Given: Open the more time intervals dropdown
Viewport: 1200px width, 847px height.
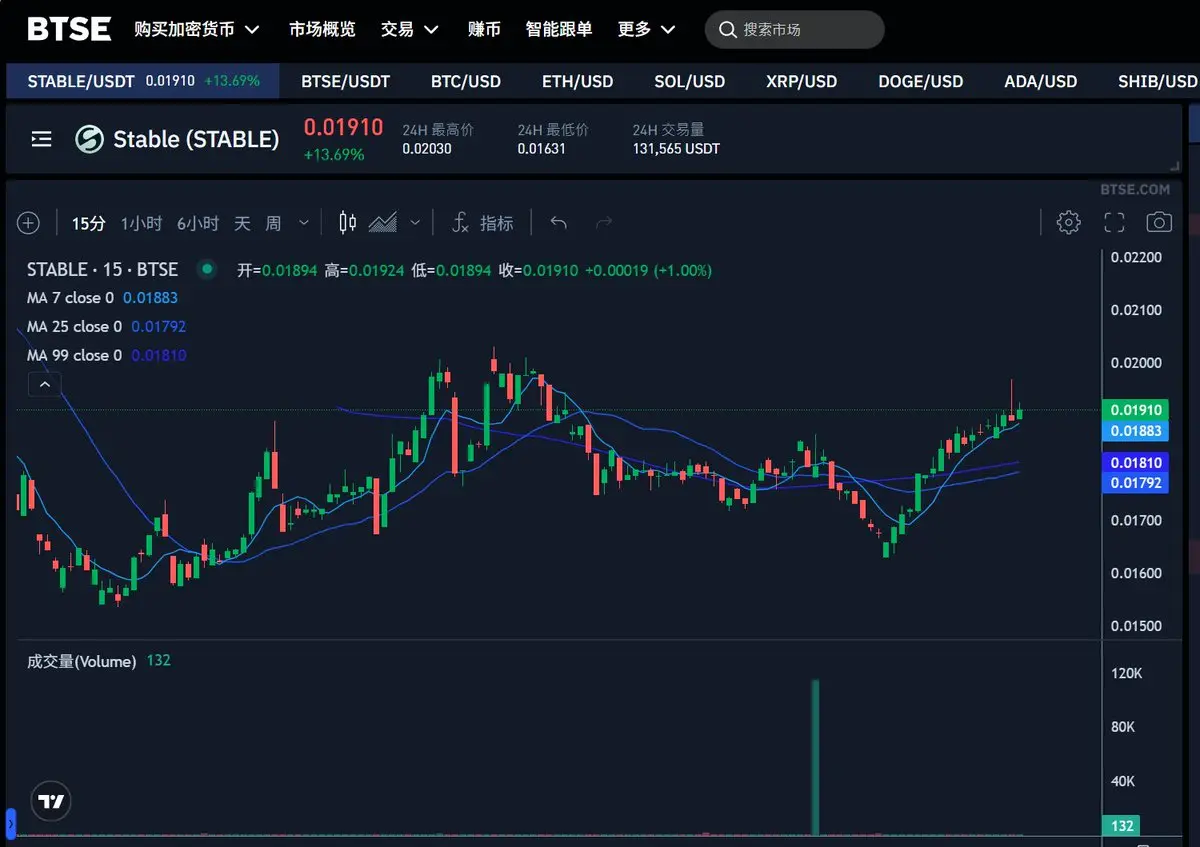Looking at the screenshot, I should pos(304,223).
